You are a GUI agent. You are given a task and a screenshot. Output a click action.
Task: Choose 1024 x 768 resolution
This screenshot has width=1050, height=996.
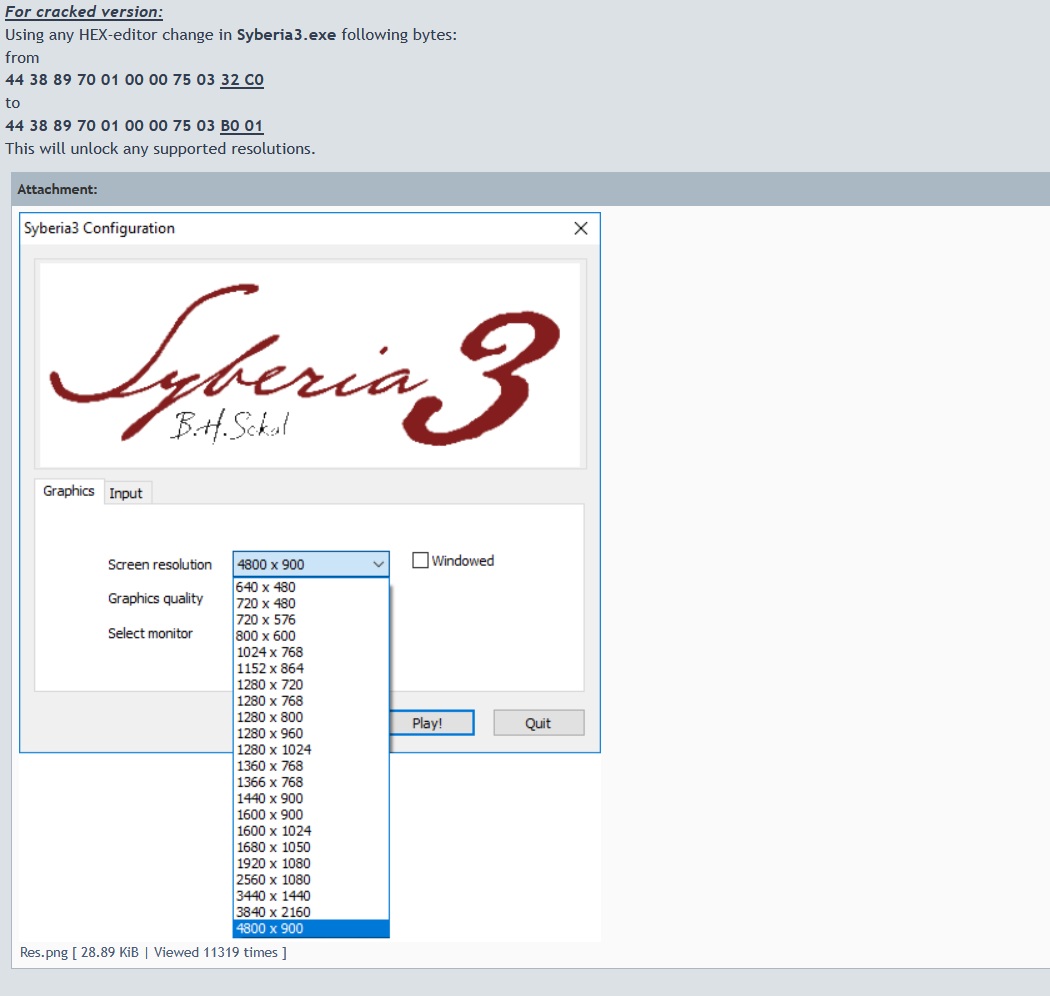click(x=311, y=652)
